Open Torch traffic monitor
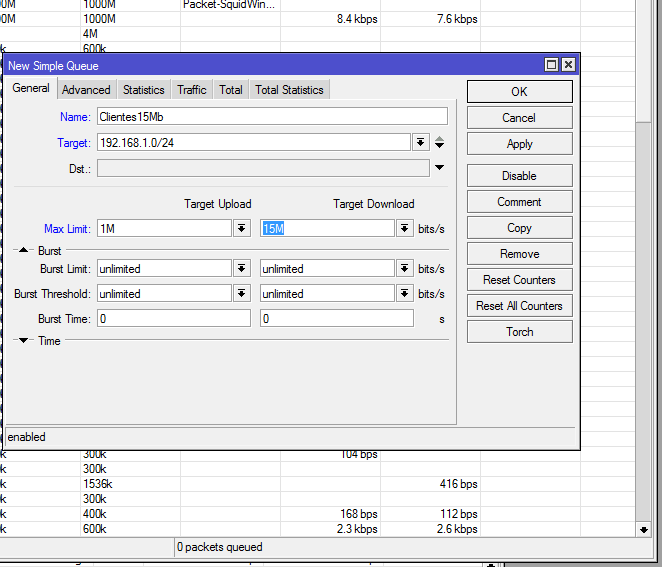 tap(519, 332)
